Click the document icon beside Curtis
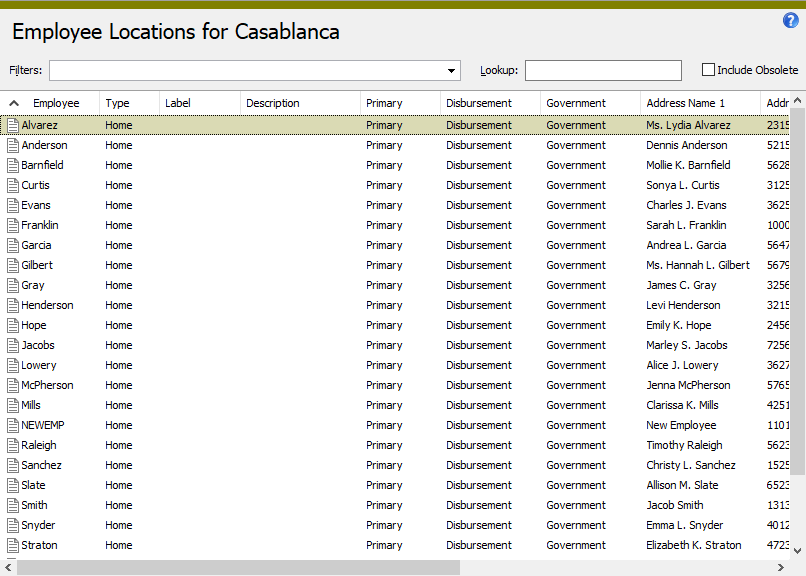Viewport: 806px width, 576px height. [13, 185]
